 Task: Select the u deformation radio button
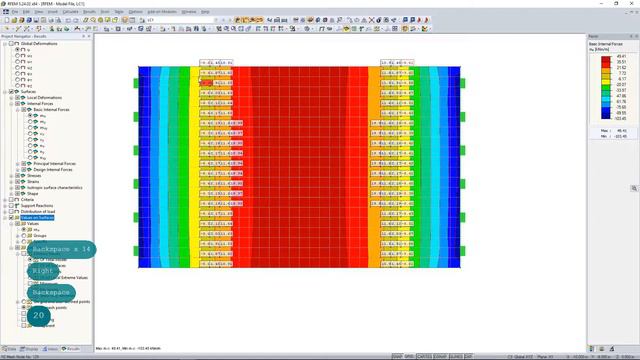click(x=18, y=49)
